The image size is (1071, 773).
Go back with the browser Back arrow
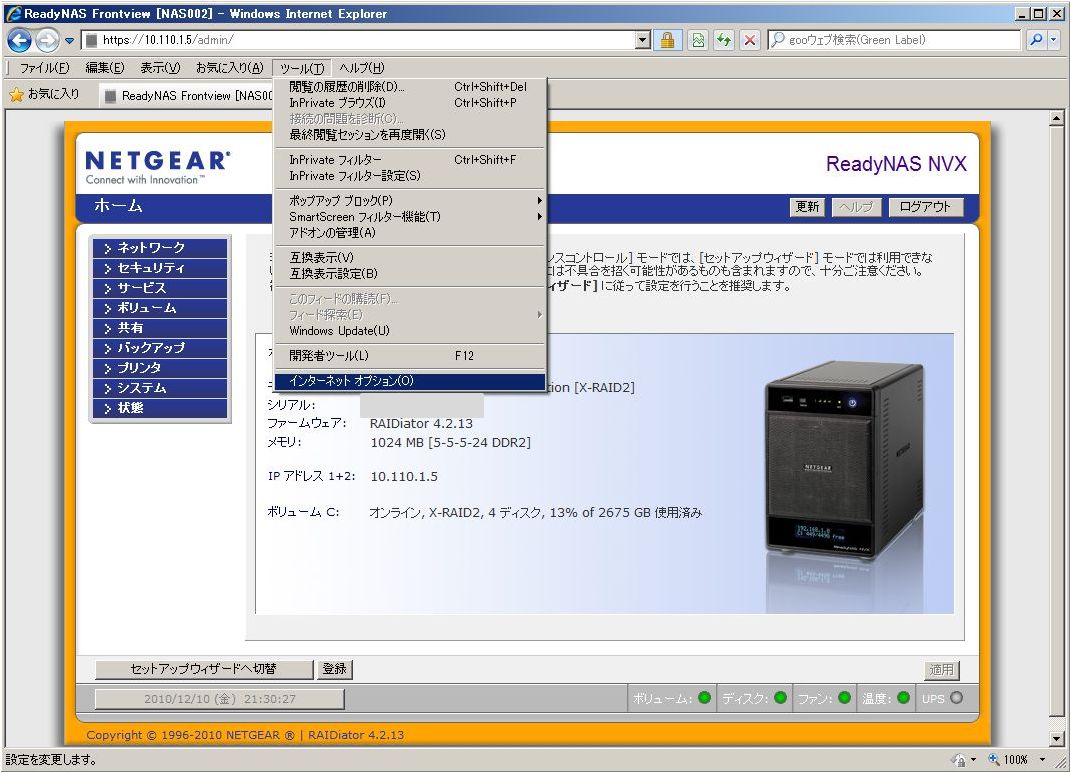point(19,40)
